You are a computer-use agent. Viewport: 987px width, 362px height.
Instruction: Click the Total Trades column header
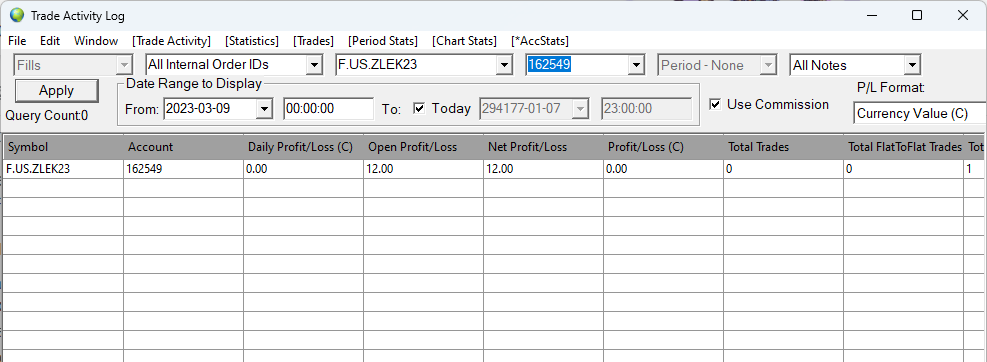[784, 147]
